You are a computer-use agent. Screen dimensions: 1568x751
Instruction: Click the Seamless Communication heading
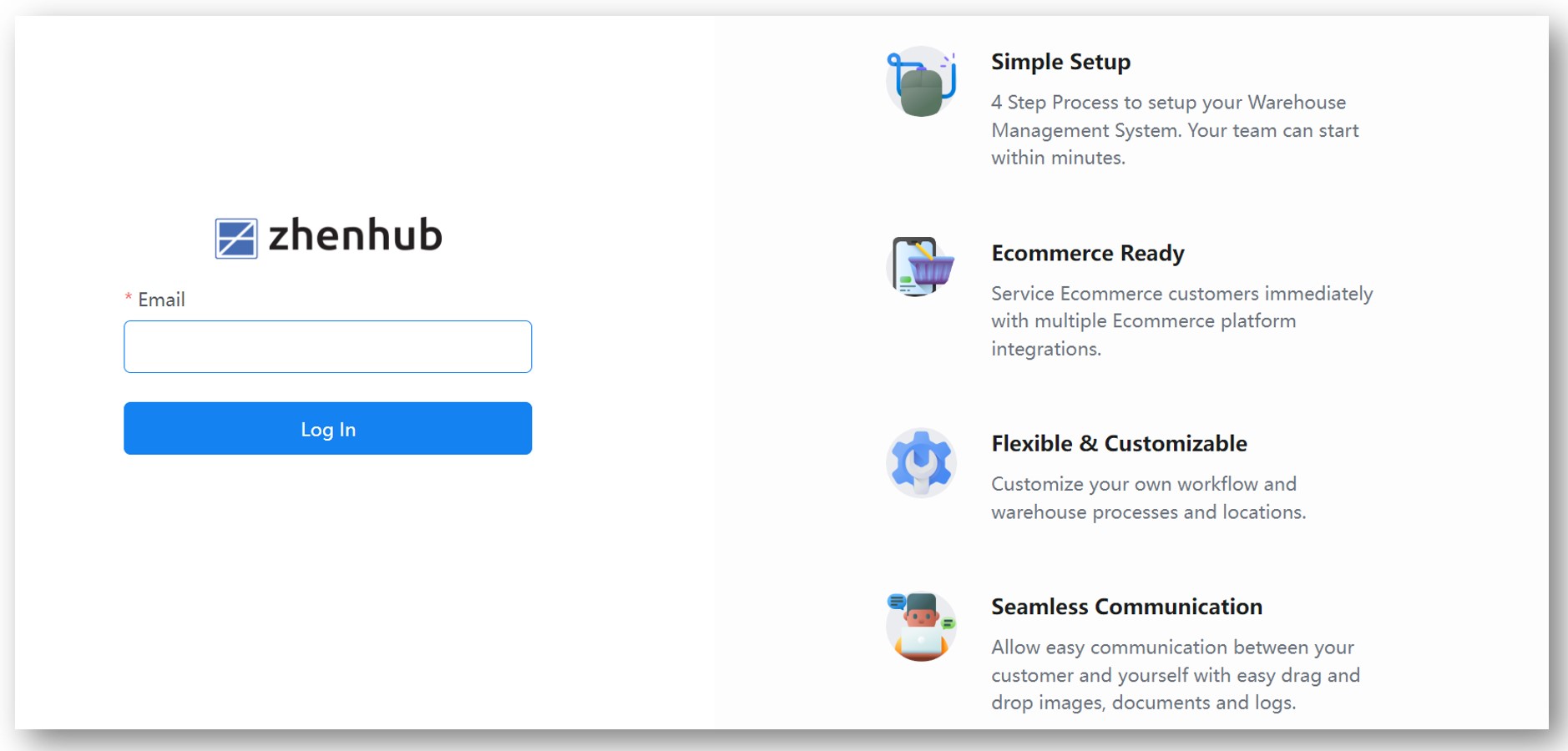1126,607
